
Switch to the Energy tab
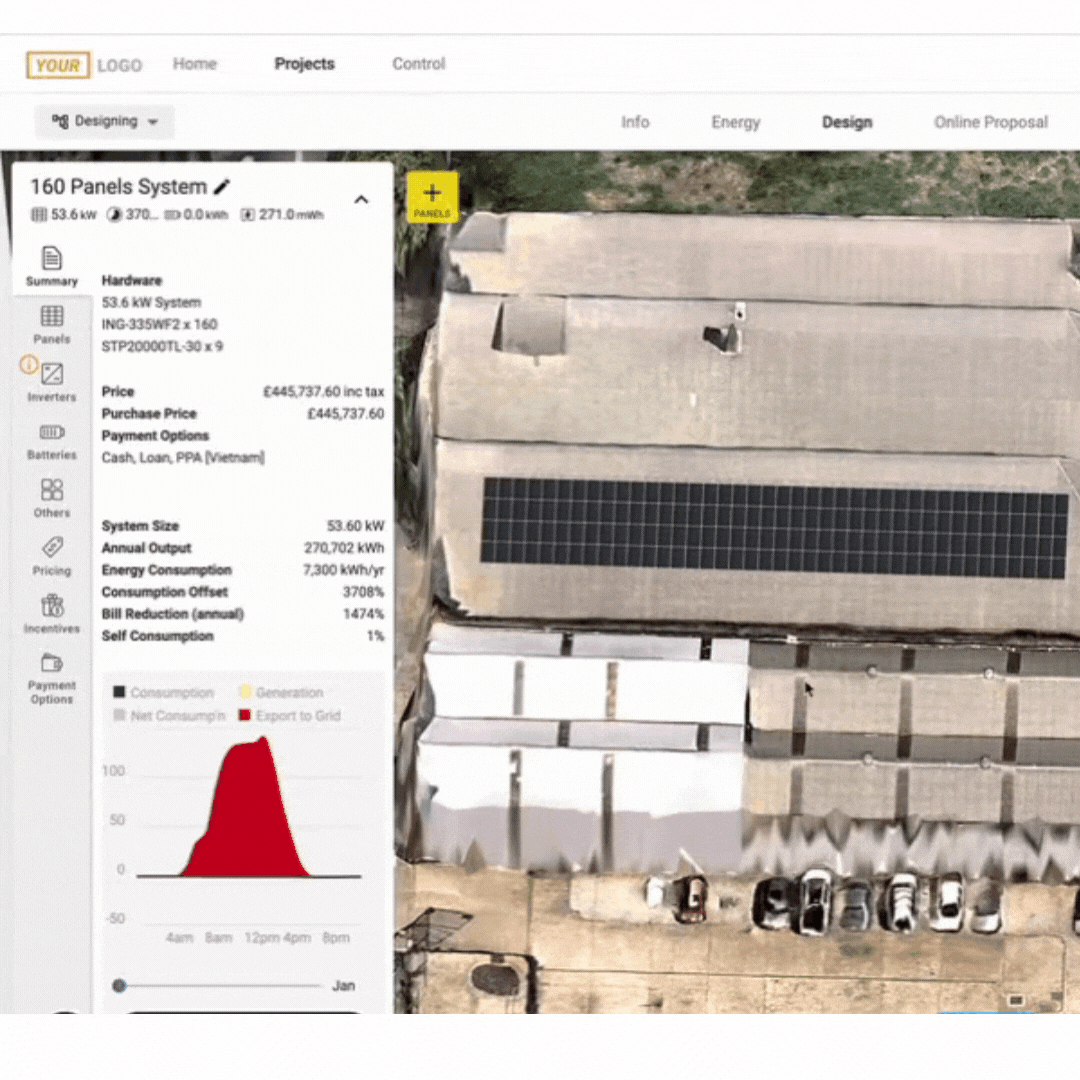click(736, 122)
